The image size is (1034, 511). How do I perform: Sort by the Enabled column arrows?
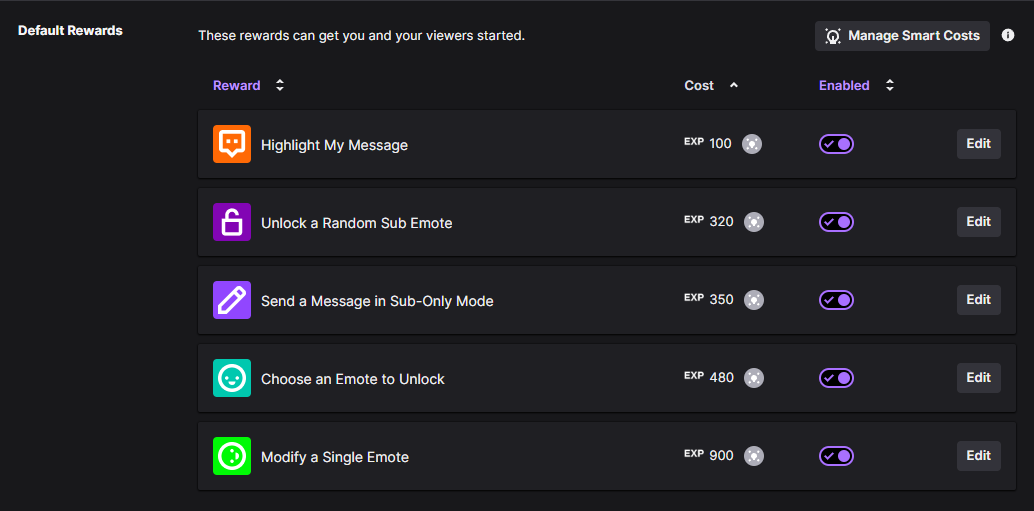(890, 86)
